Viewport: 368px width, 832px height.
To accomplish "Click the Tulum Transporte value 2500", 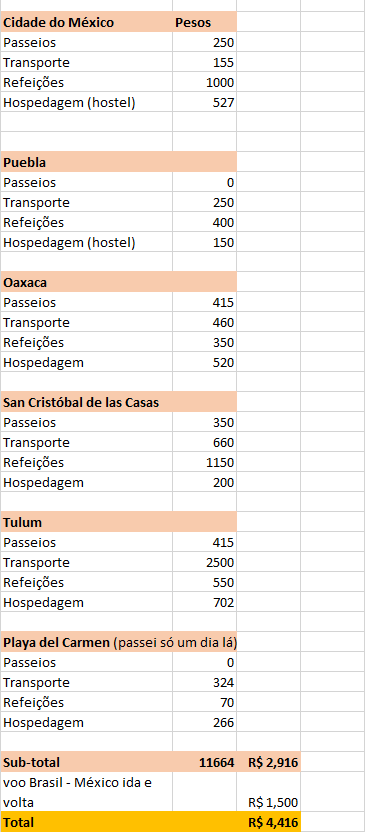I will pyautogui.click(x=205, y=562).
